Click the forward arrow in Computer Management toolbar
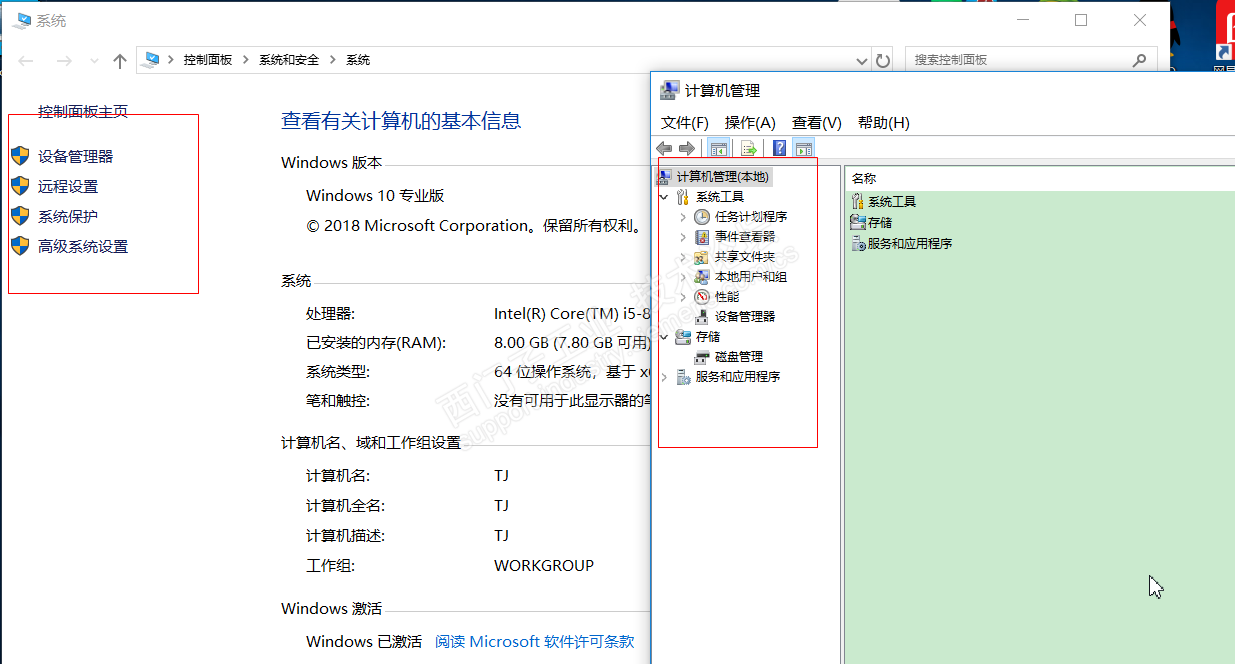This screenshot has height=664, width=1235. click(x=687, y=149)
